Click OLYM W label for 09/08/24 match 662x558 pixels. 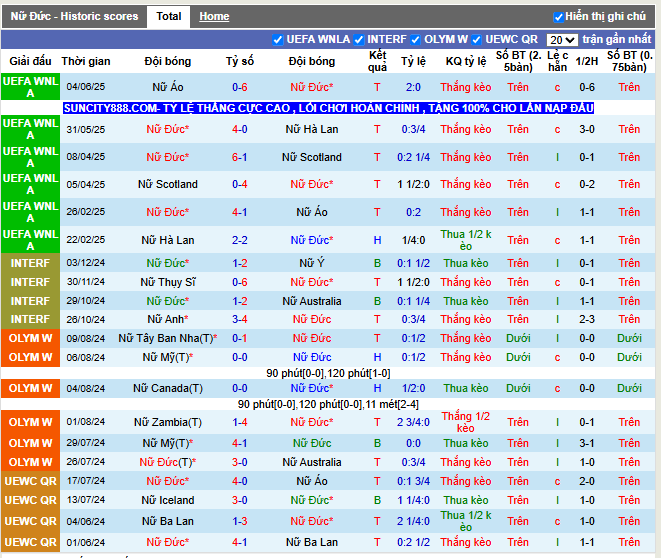click(x=30, y=339)
